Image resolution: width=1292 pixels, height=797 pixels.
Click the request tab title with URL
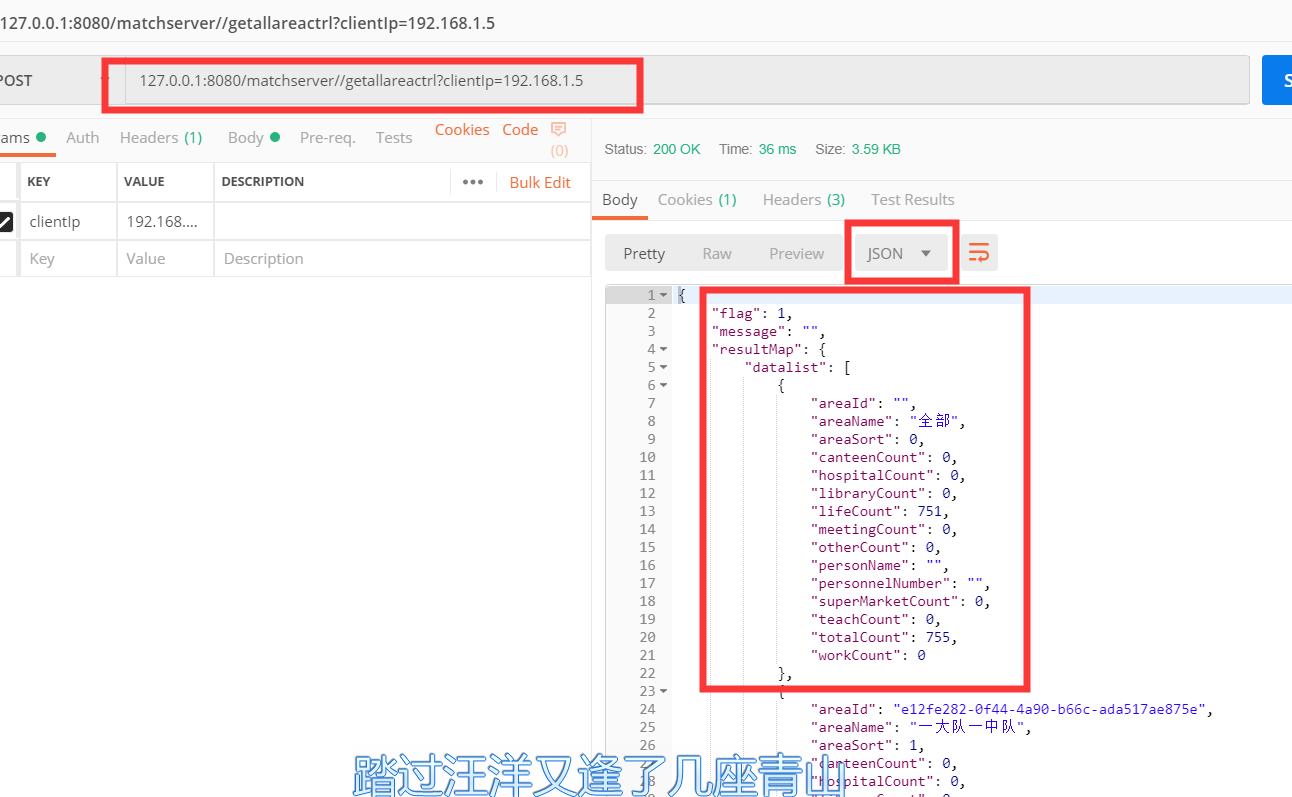247,22
